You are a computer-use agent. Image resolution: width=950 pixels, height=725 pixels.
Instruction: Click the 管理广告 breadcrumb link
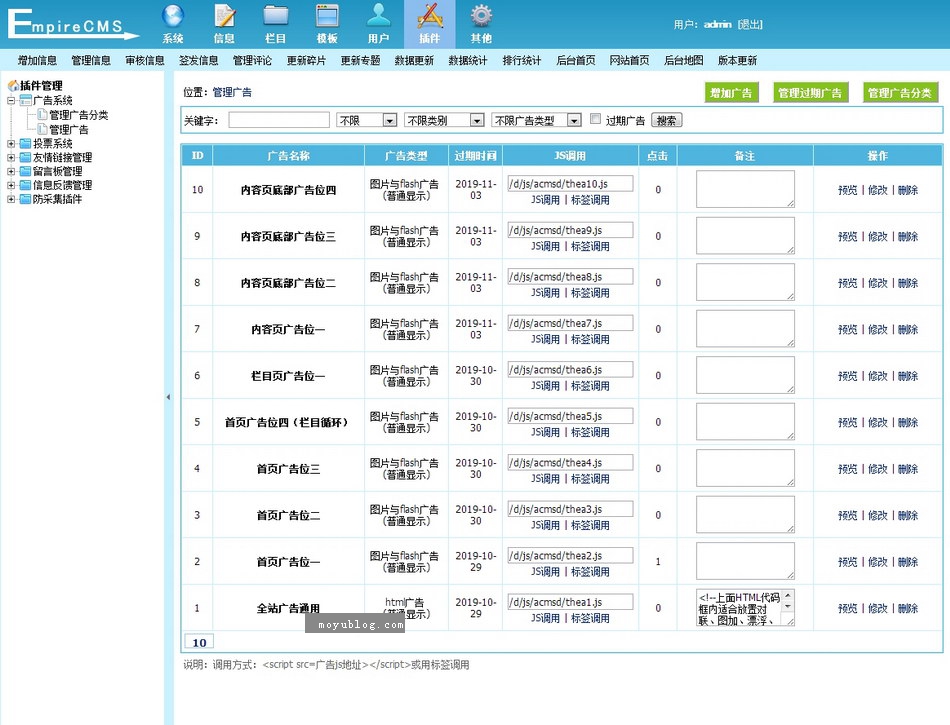[x=232, y=93]
